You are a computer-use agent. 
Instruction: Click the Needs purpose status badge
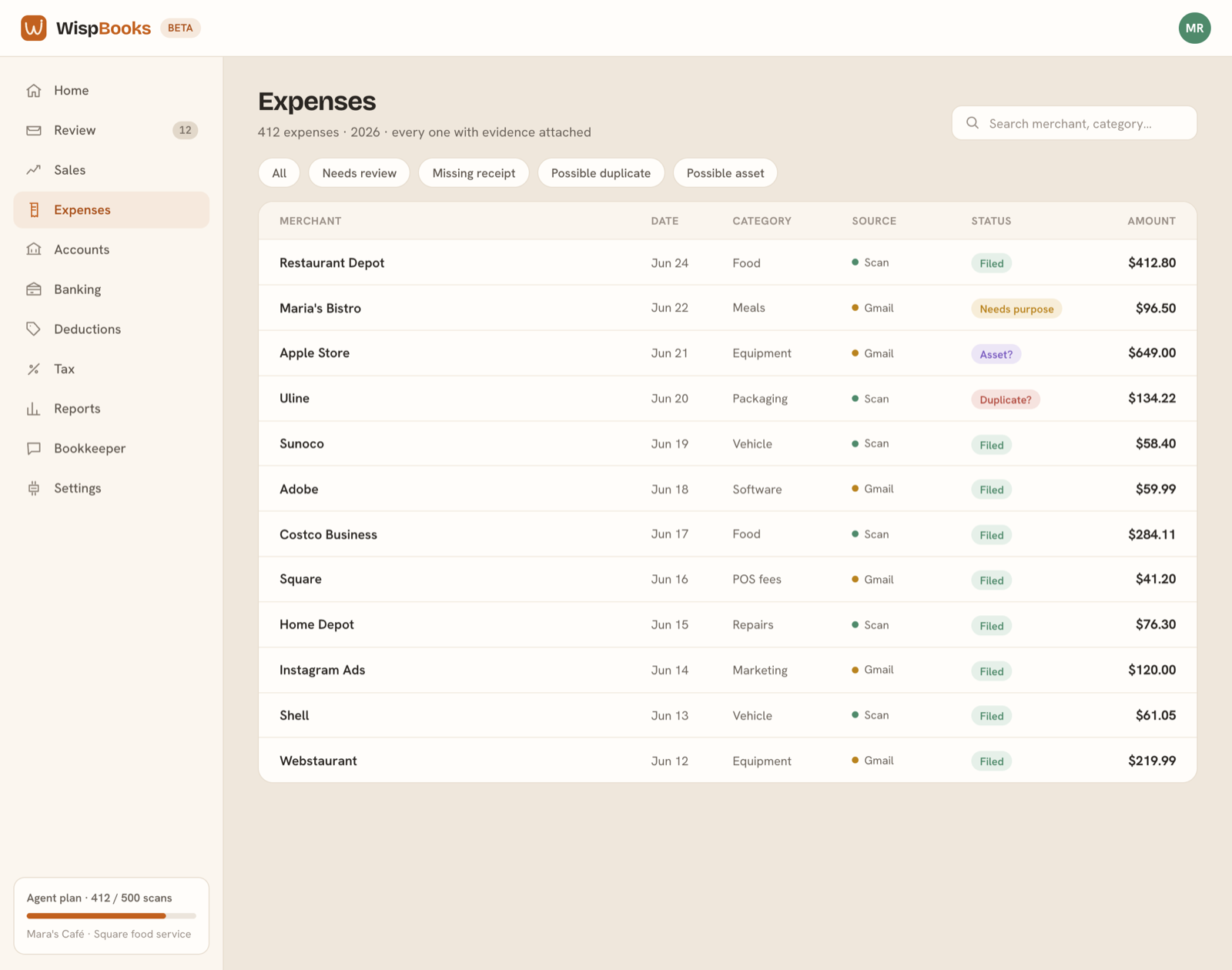point(1016,309)
